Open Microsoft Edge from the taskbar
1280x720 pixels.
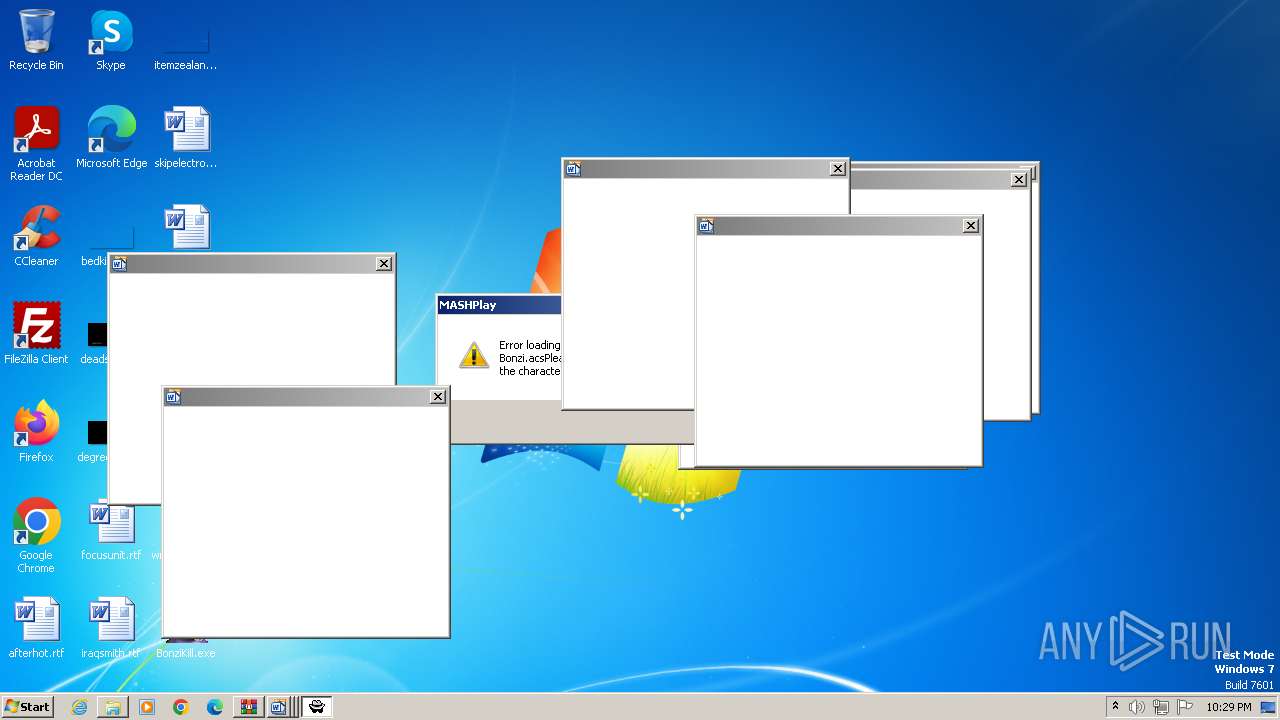pyautogui.click(x=215, y=707)
